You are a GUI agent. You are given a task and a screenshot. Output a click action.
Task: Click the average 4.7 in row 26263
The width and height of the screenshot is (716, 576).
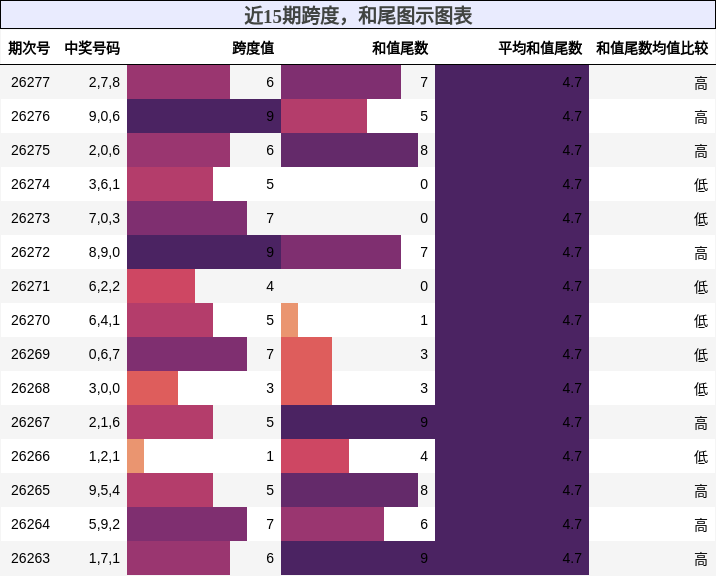572,558
